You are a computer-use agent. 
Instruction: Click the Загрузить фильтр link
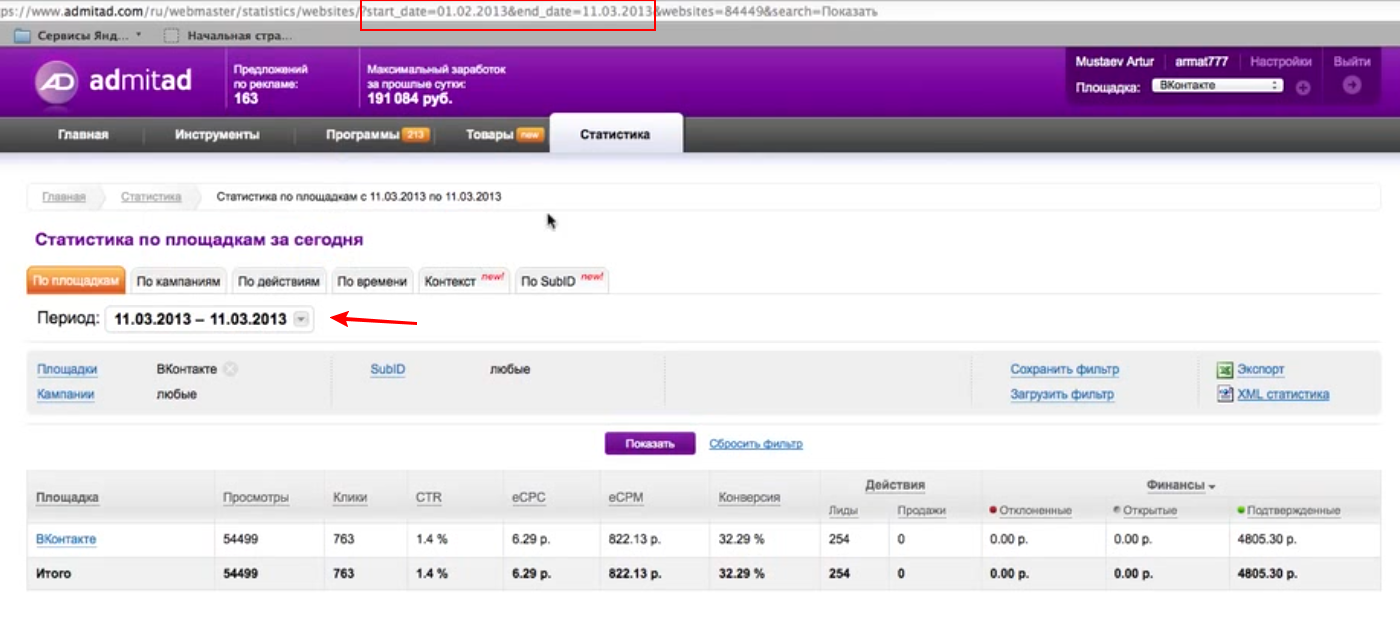pyautogui.click(x=1062, y=394)
